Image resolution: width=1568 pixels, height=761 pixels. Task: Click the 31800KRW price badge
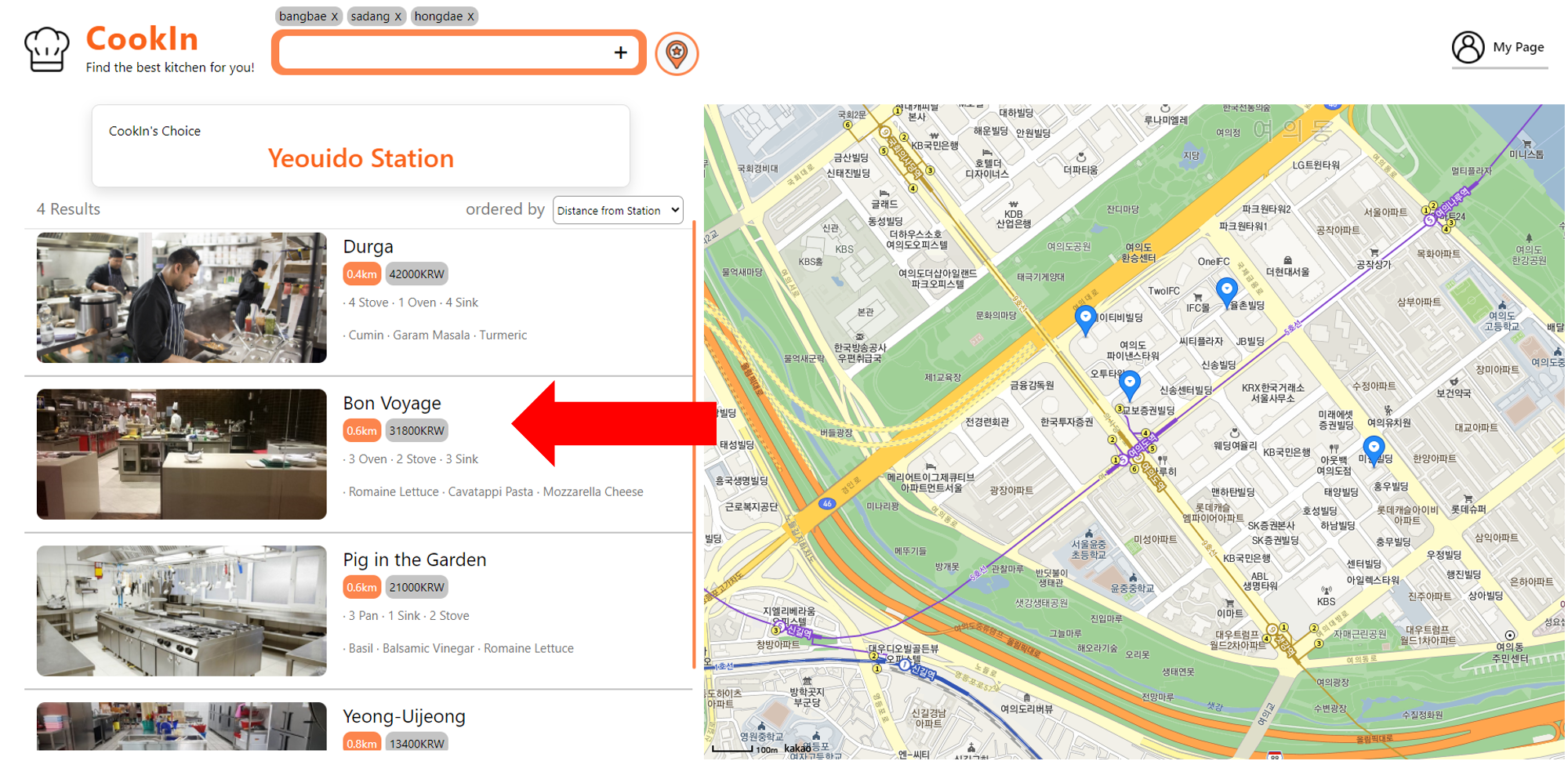point(416,430)
